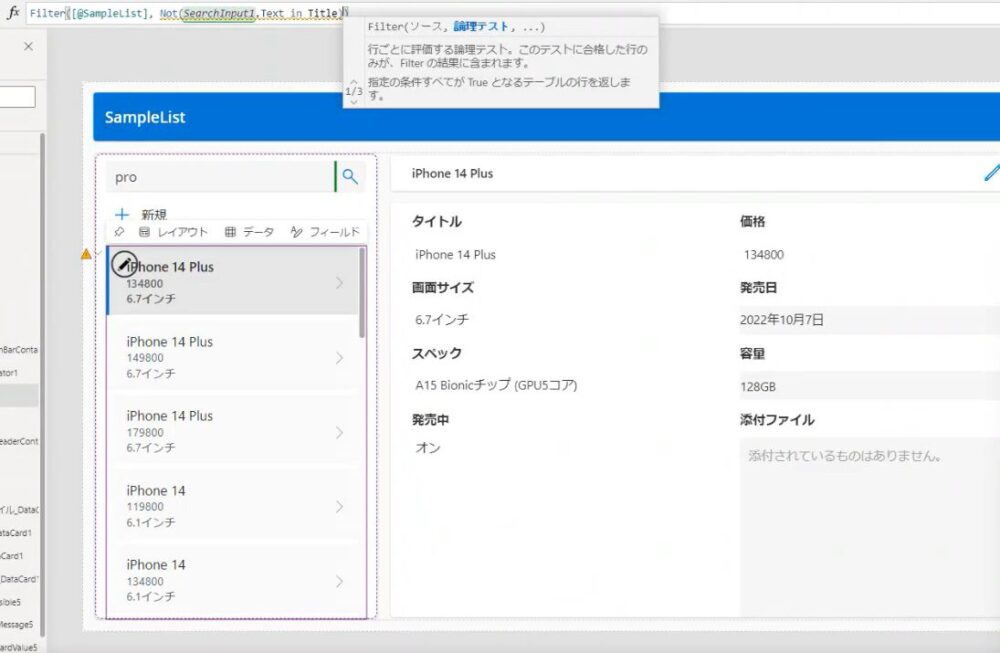Click the down arrow in tooltip pager
This screenshot has height=653, width=1000.
353,101
